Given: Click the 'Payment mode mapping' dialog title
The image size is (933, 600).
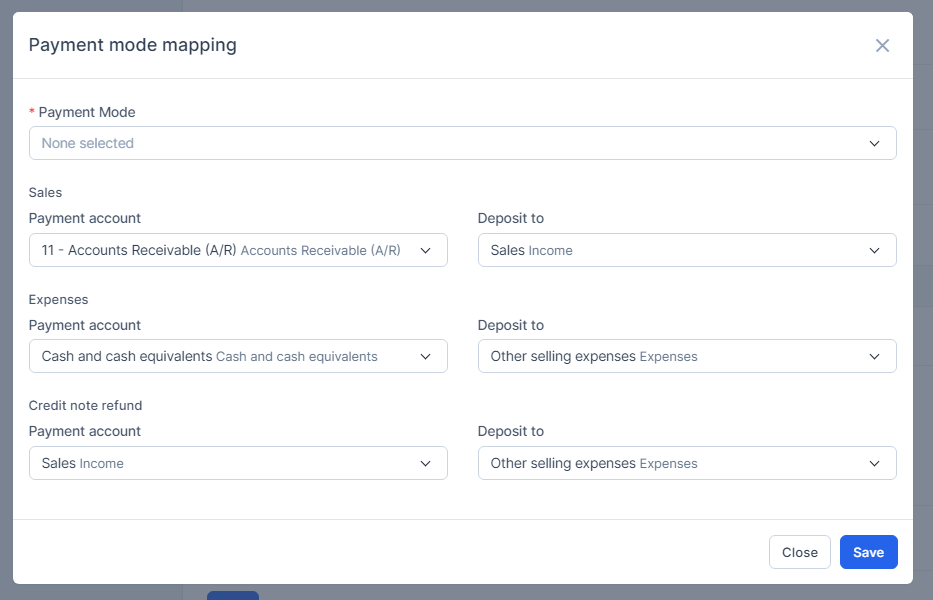Looking at the screenshot, I should [x=132, y=45].
